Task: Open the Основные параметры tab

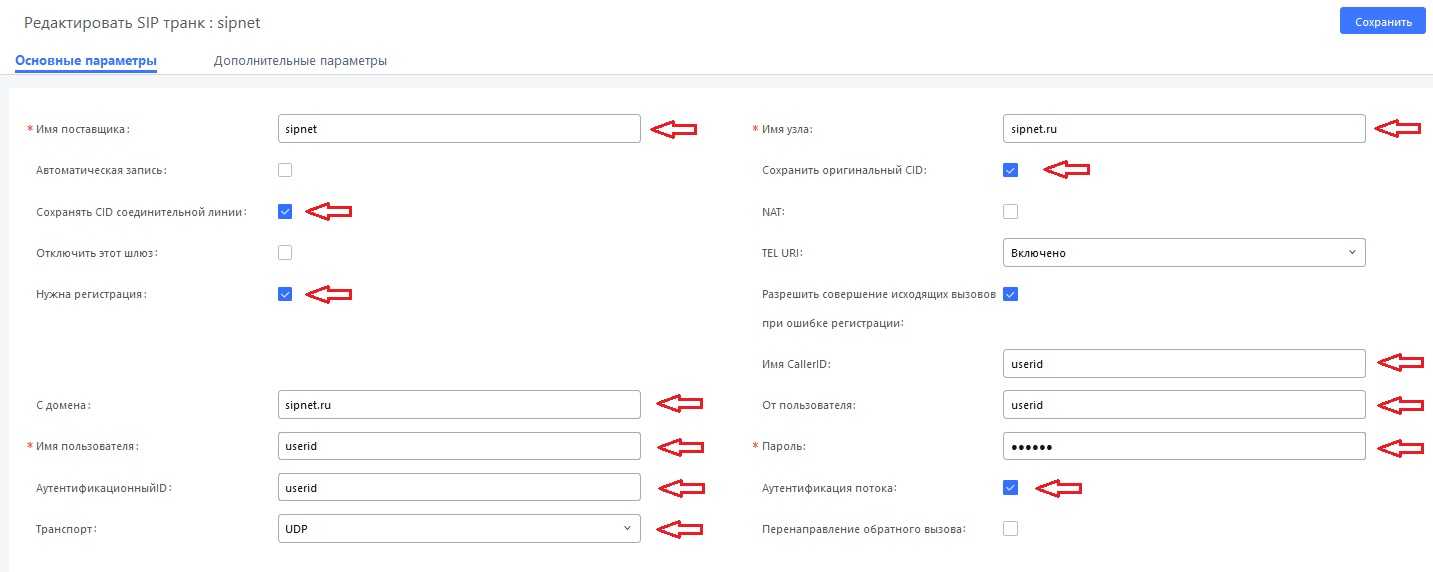Action: click(x=86, y=61)
